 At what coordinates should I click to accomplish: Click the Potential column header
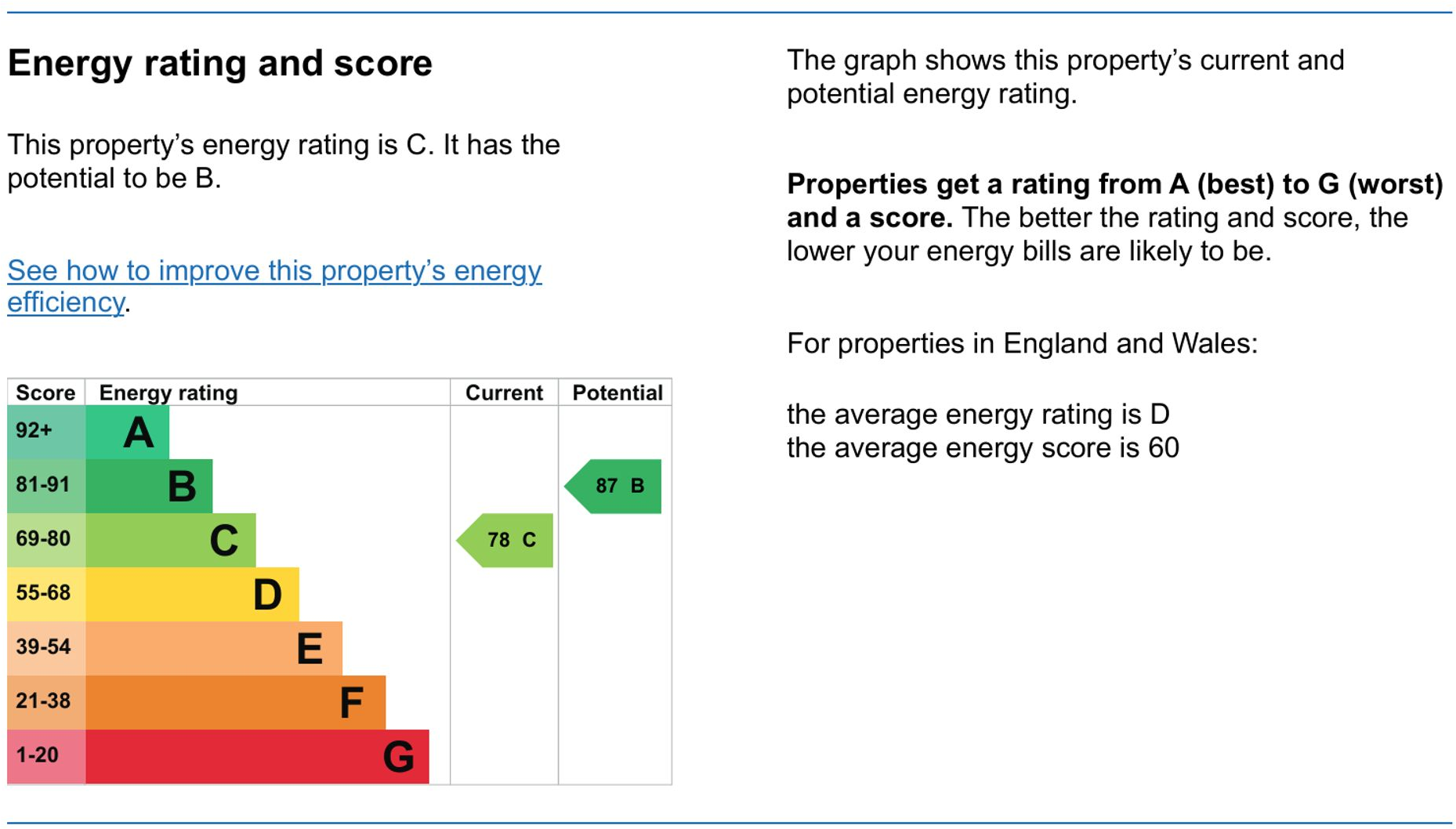point(617,393)
